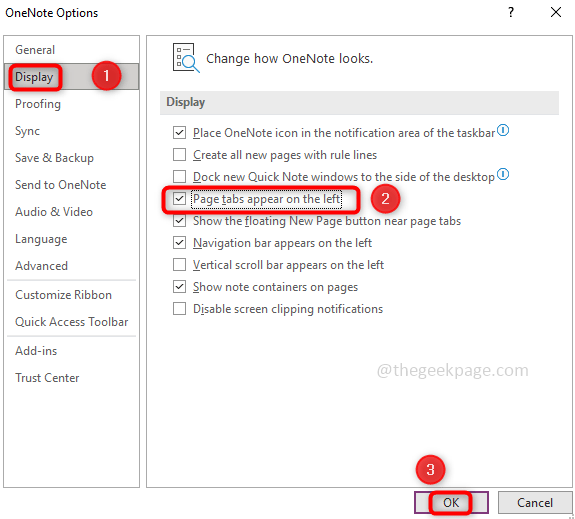
Task: Uncheck Show note containers on pages
Action: [179, 287]
